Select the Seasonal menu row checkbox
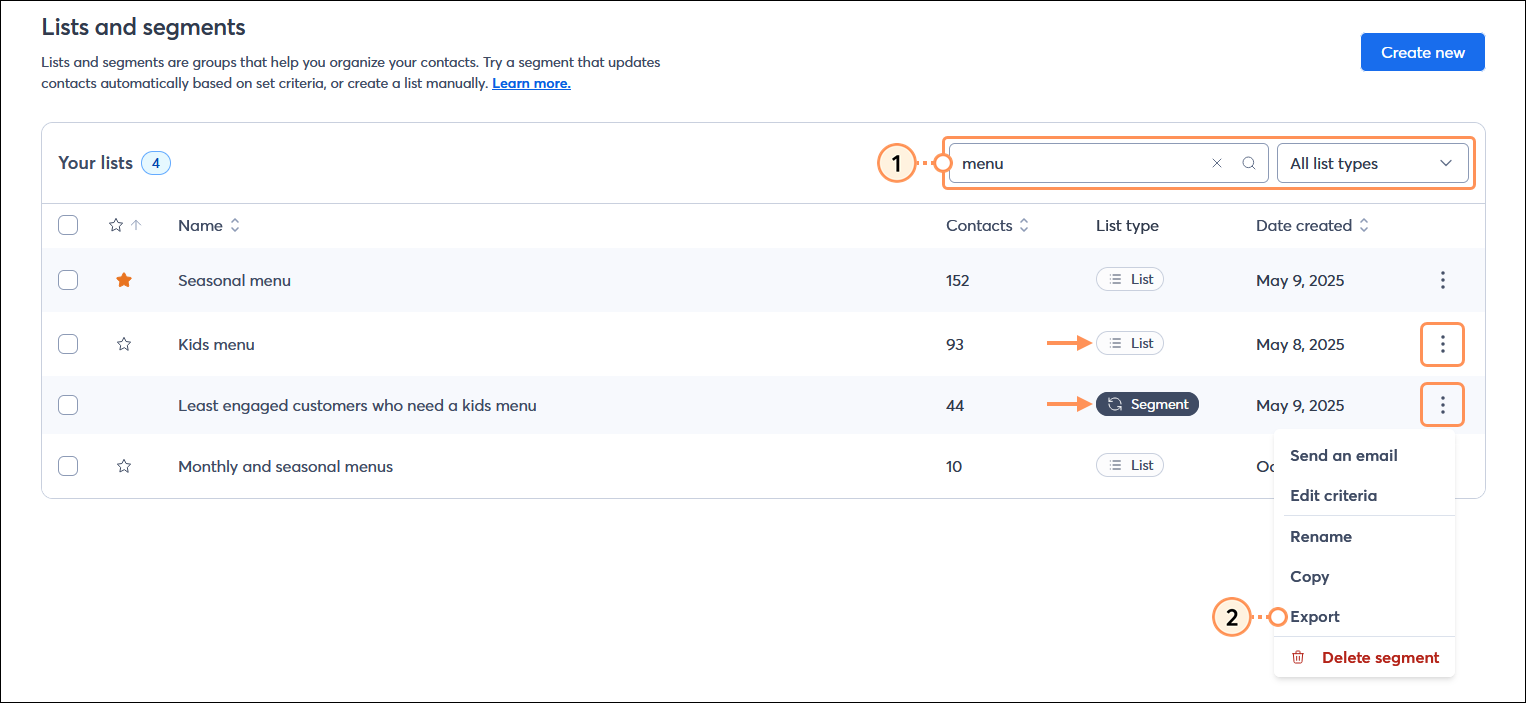The image size is (1526, 703). click(68, 280)
